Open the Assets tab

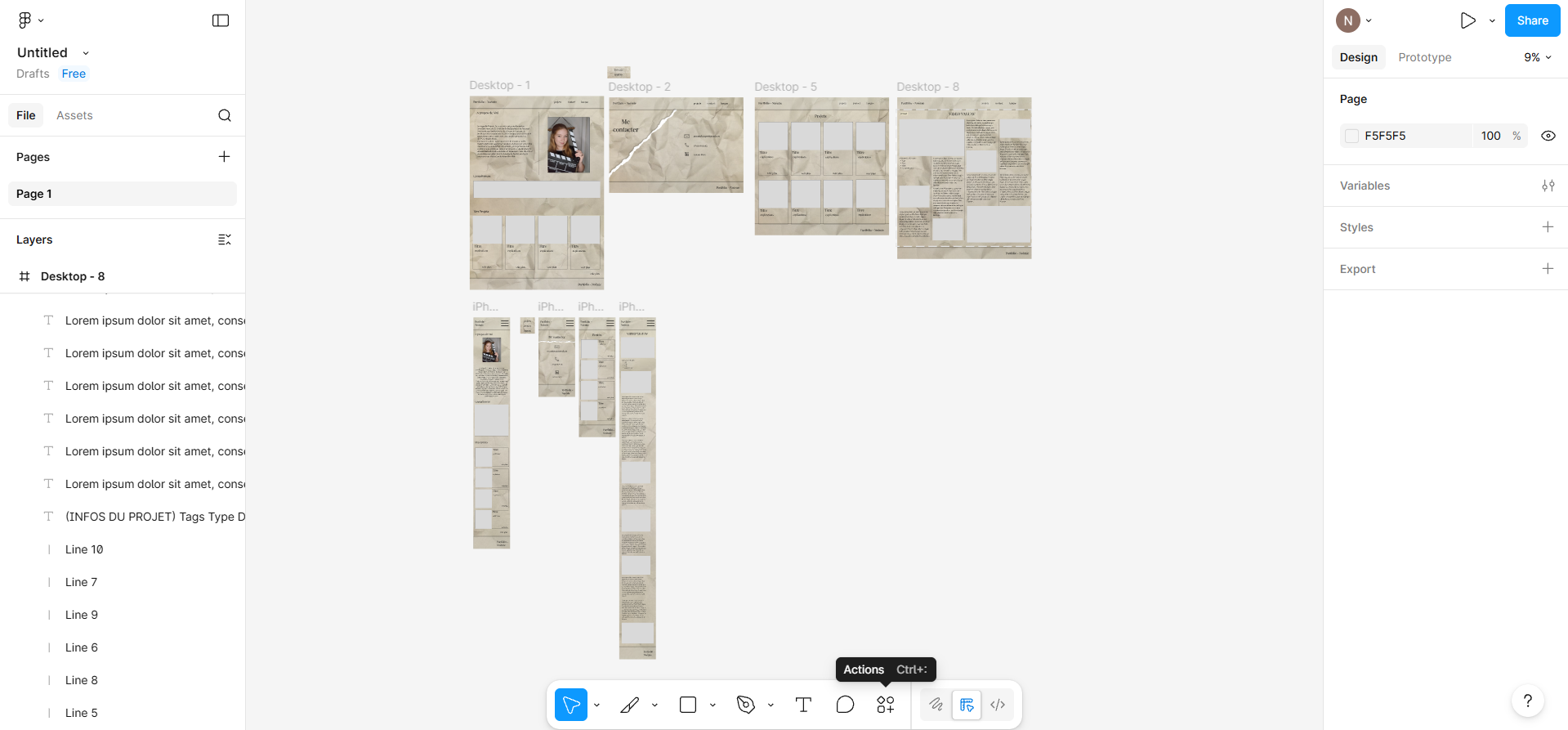coord(74,115)
